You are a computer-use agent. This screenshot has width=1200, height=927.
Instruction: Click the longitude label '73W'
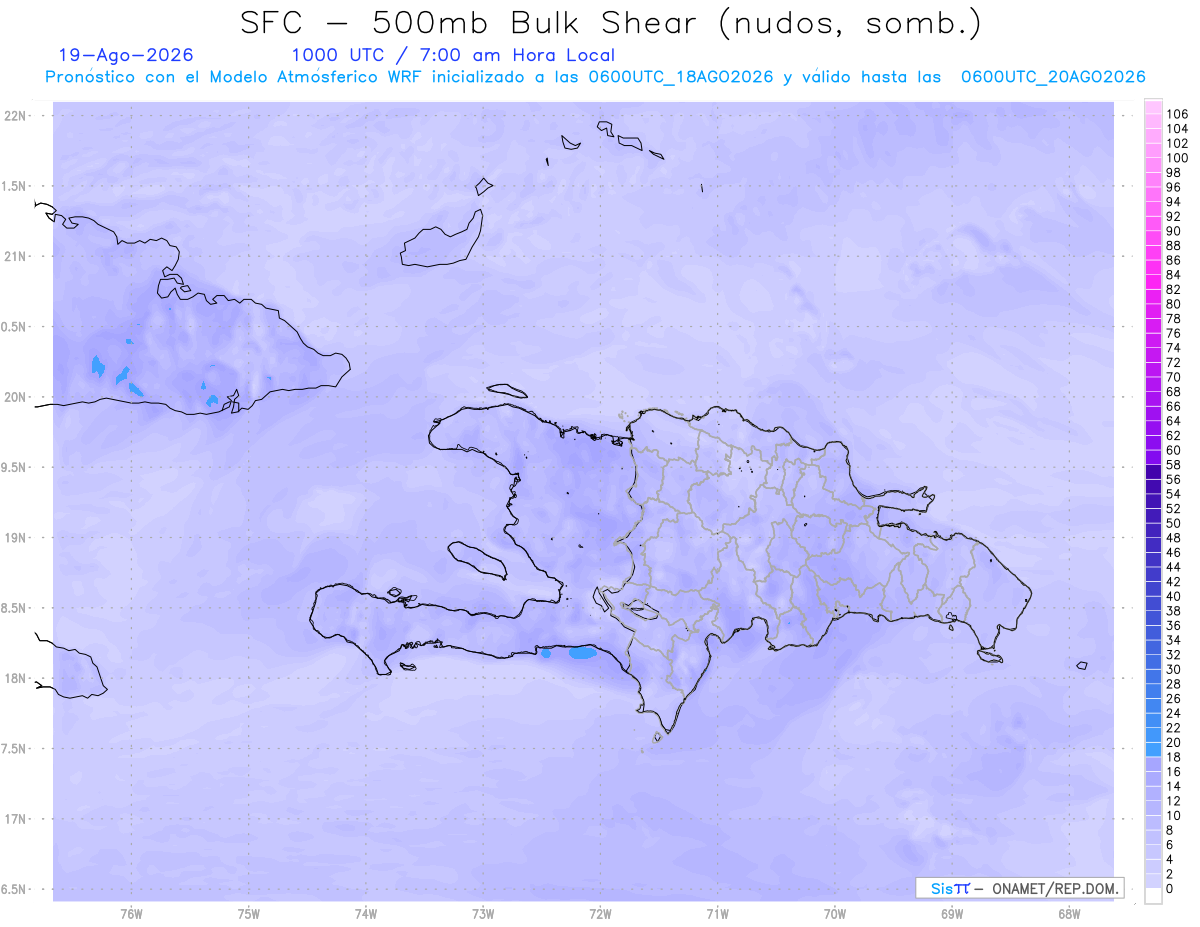coord(483,913)
